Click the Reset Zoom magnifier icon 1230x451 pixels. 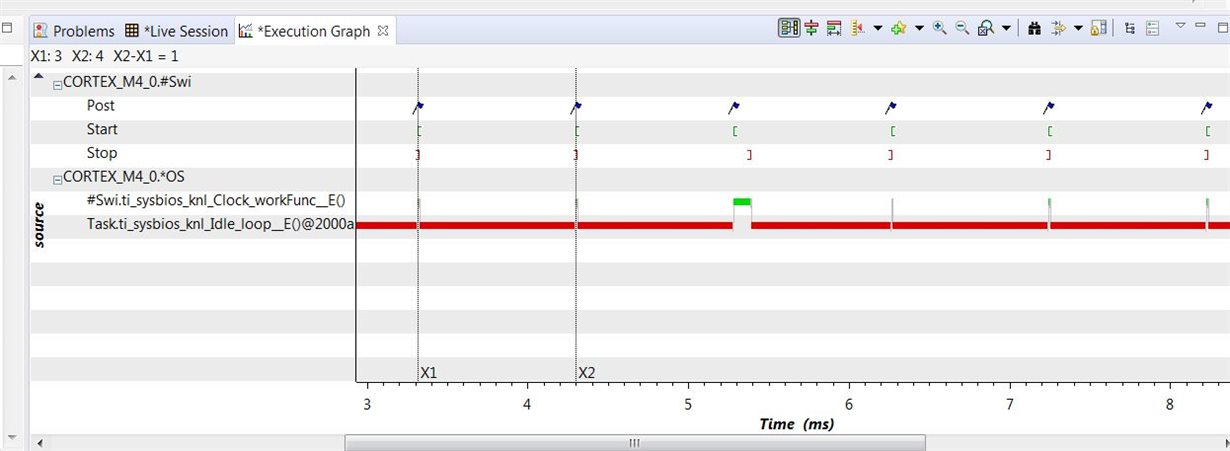point(986,28)
